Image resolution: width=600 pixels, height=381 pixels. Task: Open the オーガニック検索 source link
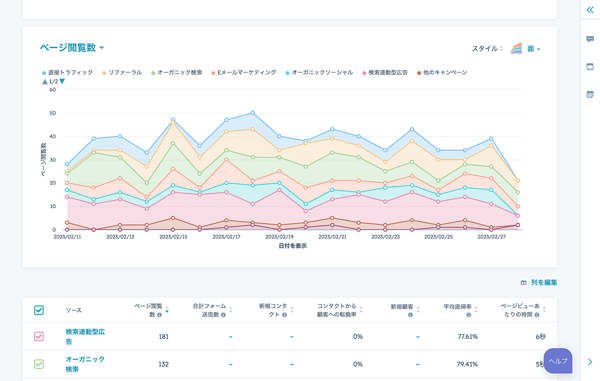(85, 364)
